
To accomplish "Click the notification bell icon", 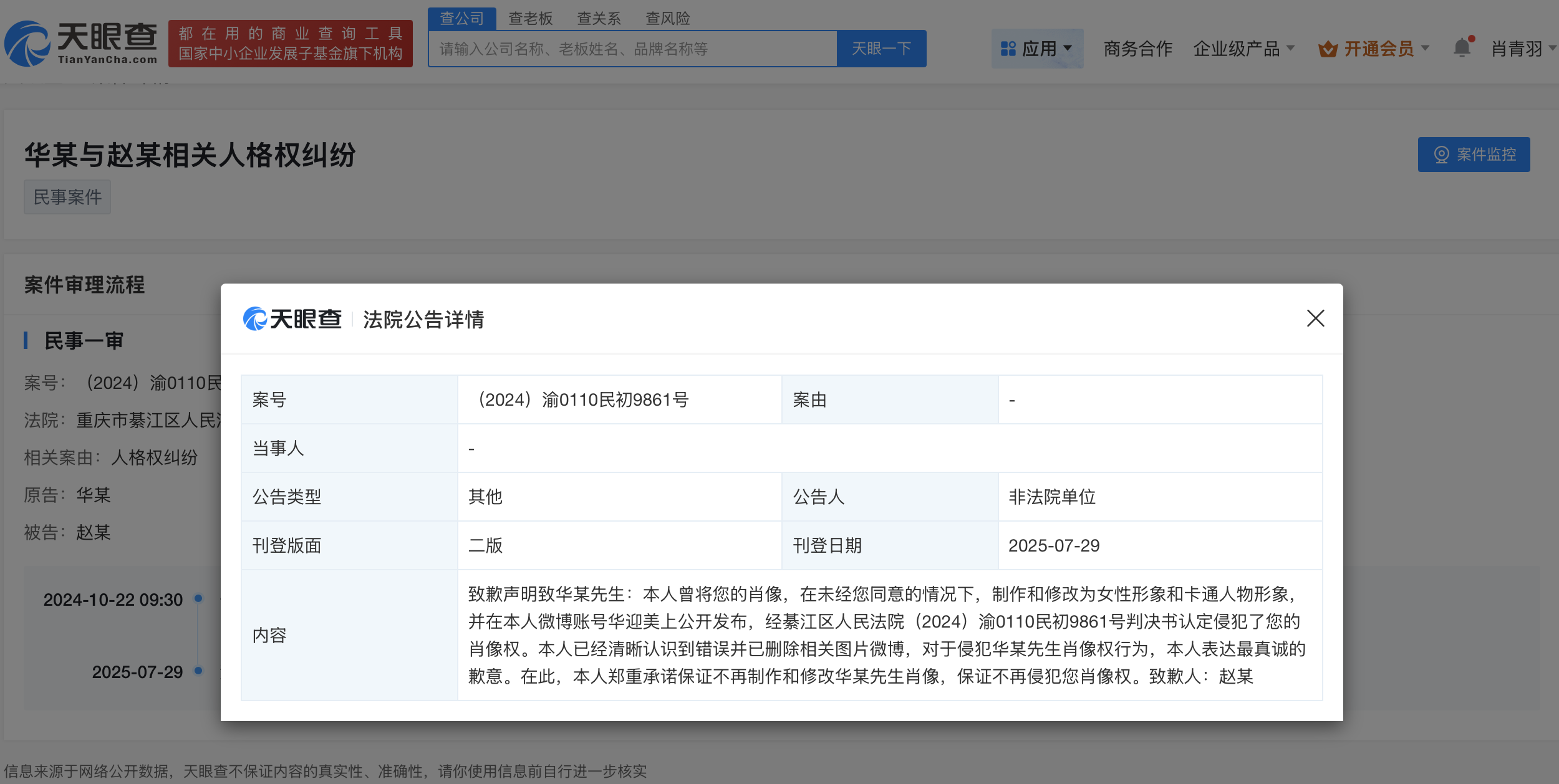I will (1462, 48).
